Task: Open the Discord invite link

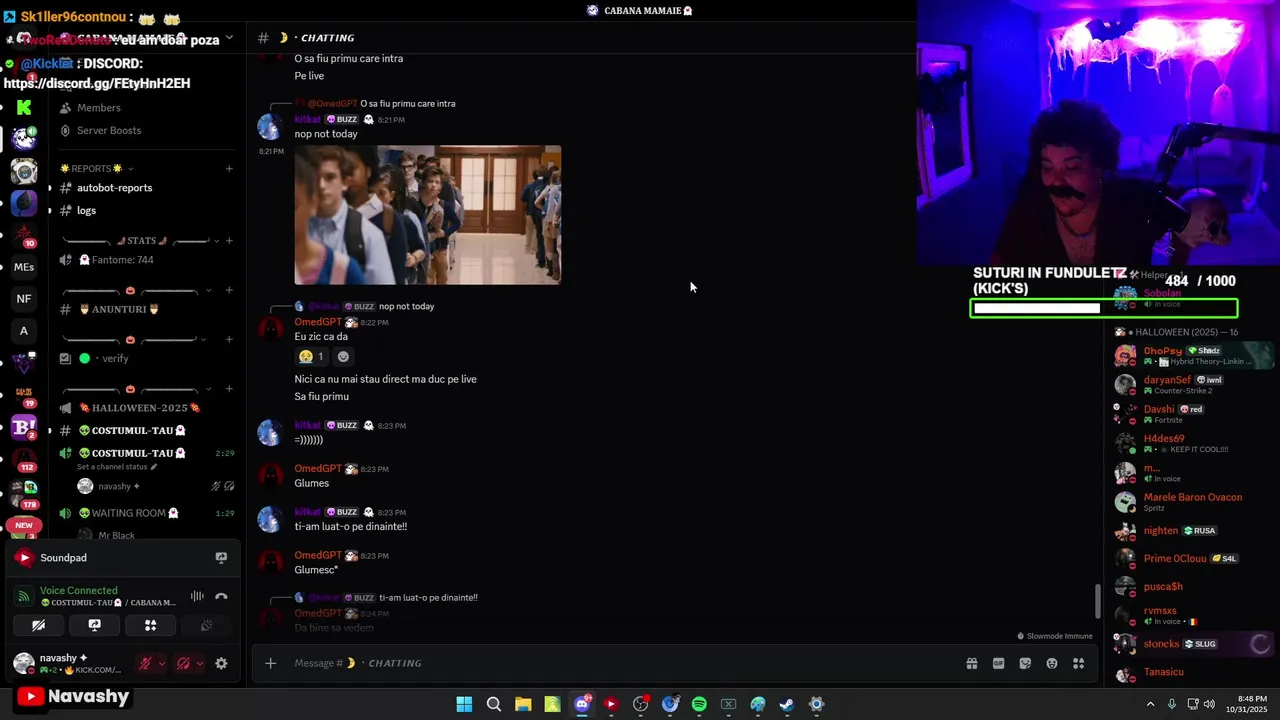Action: (97, 83)
